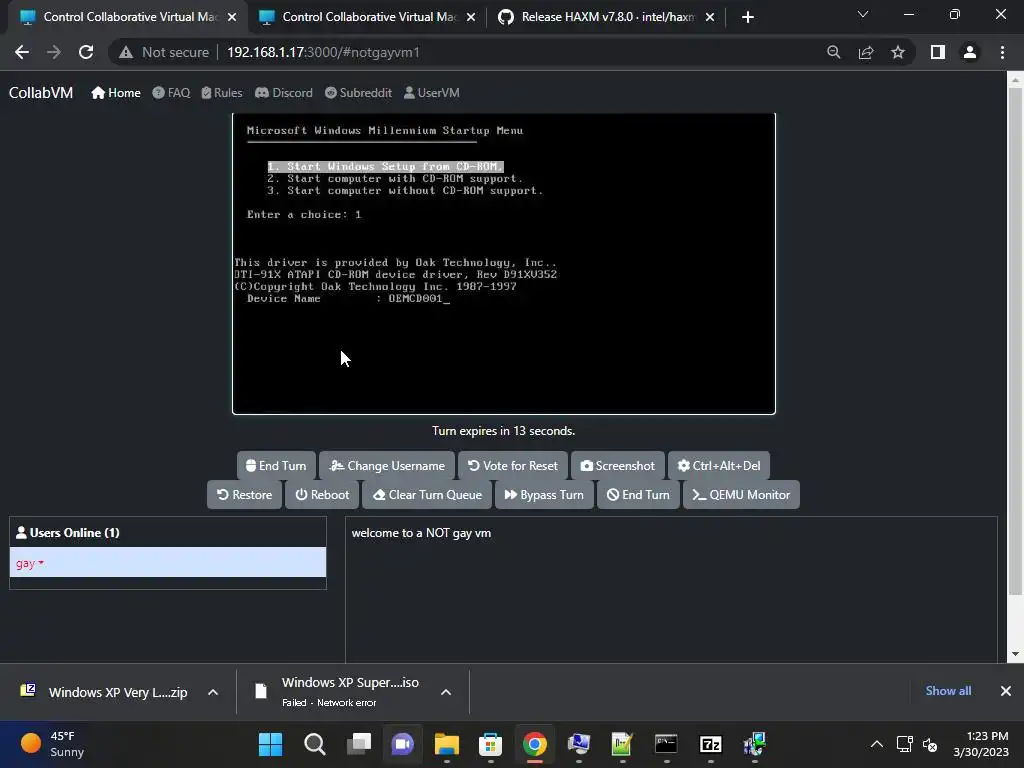Image resolution: width=1024 pixels, height=768 pixels.
Task: Open the weather widget showing 45°F Sunny
Action: point(52,744)
